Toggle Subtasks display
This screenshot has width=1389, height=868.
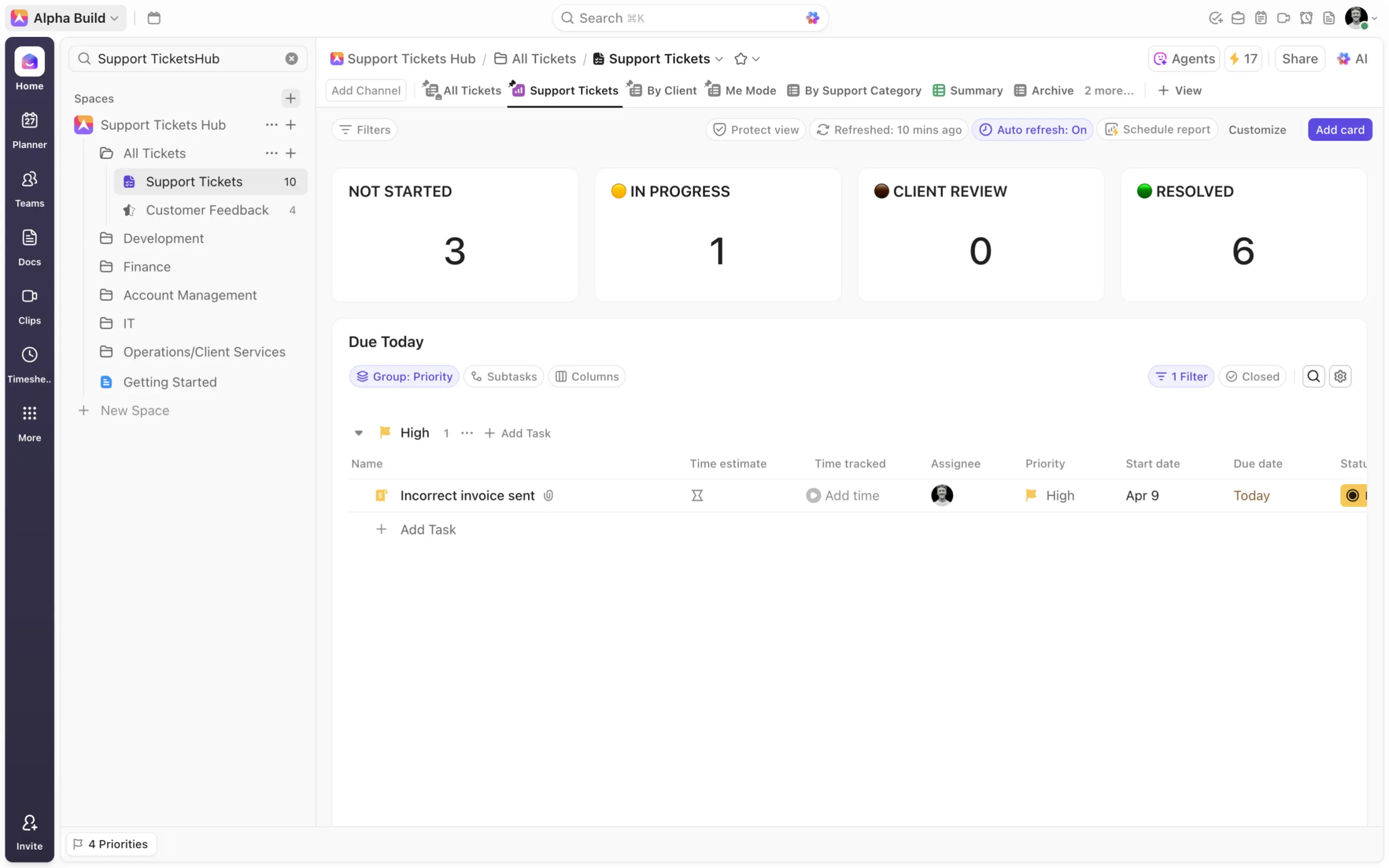(x=504, y=376)
